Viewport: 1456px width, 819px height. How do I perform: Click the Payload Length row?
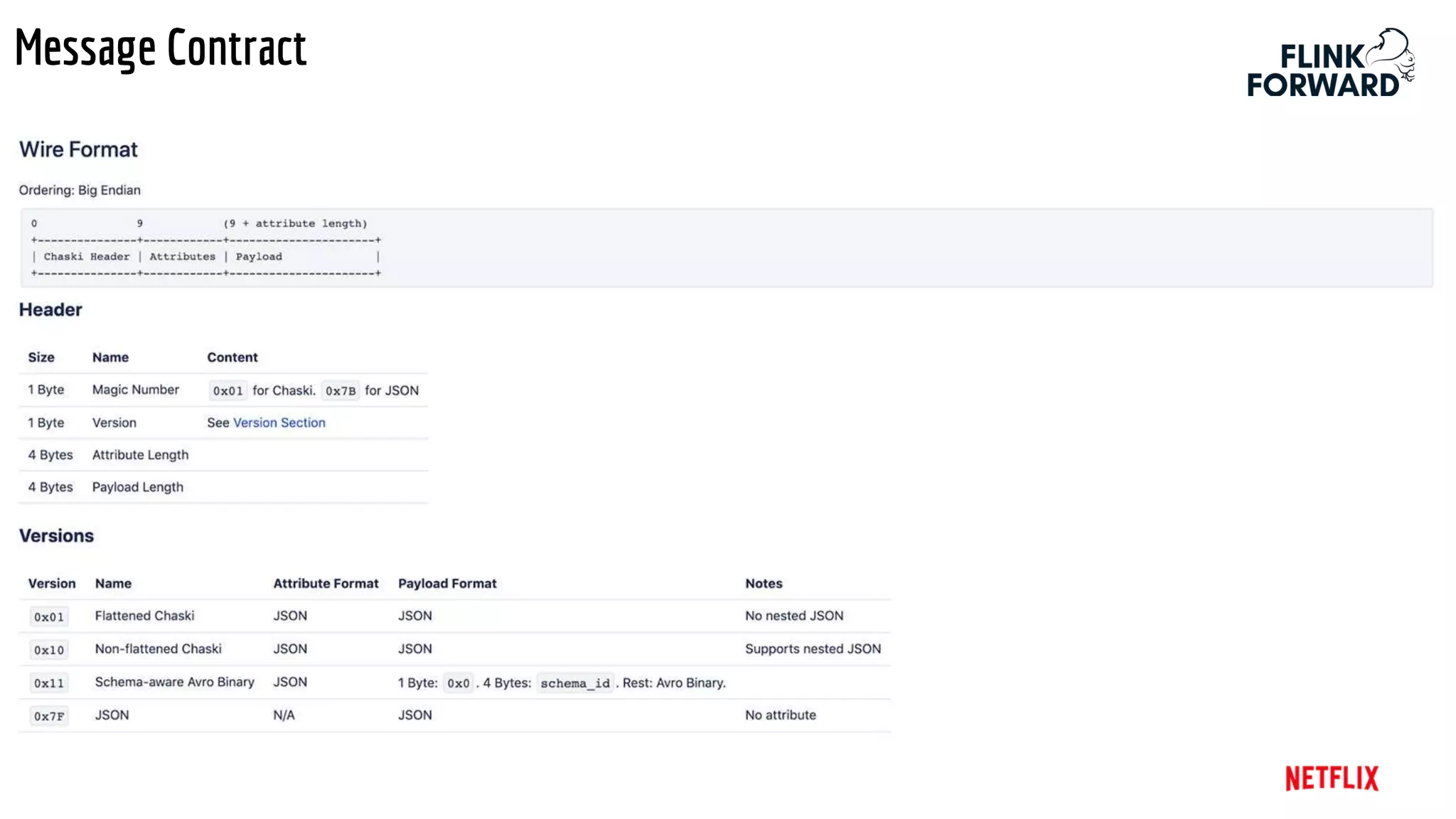(137, 487)
